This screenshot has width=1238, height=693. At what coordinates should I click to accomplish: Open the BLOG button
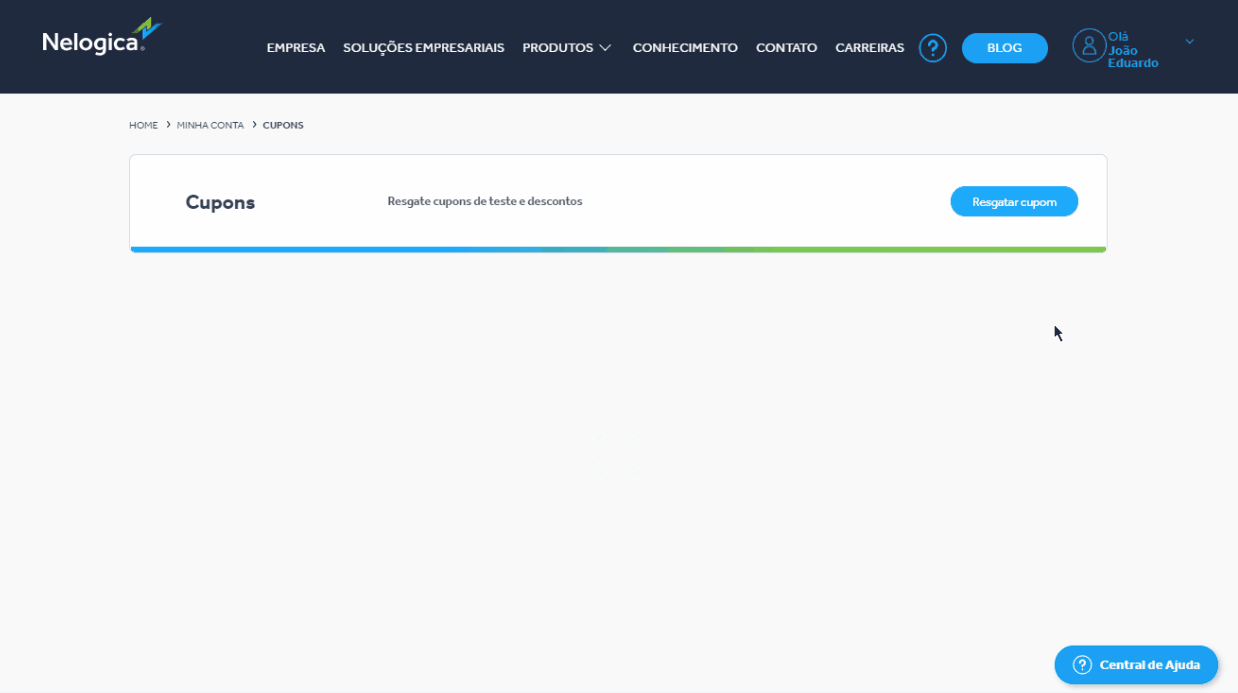click(x=1004, y=48)
